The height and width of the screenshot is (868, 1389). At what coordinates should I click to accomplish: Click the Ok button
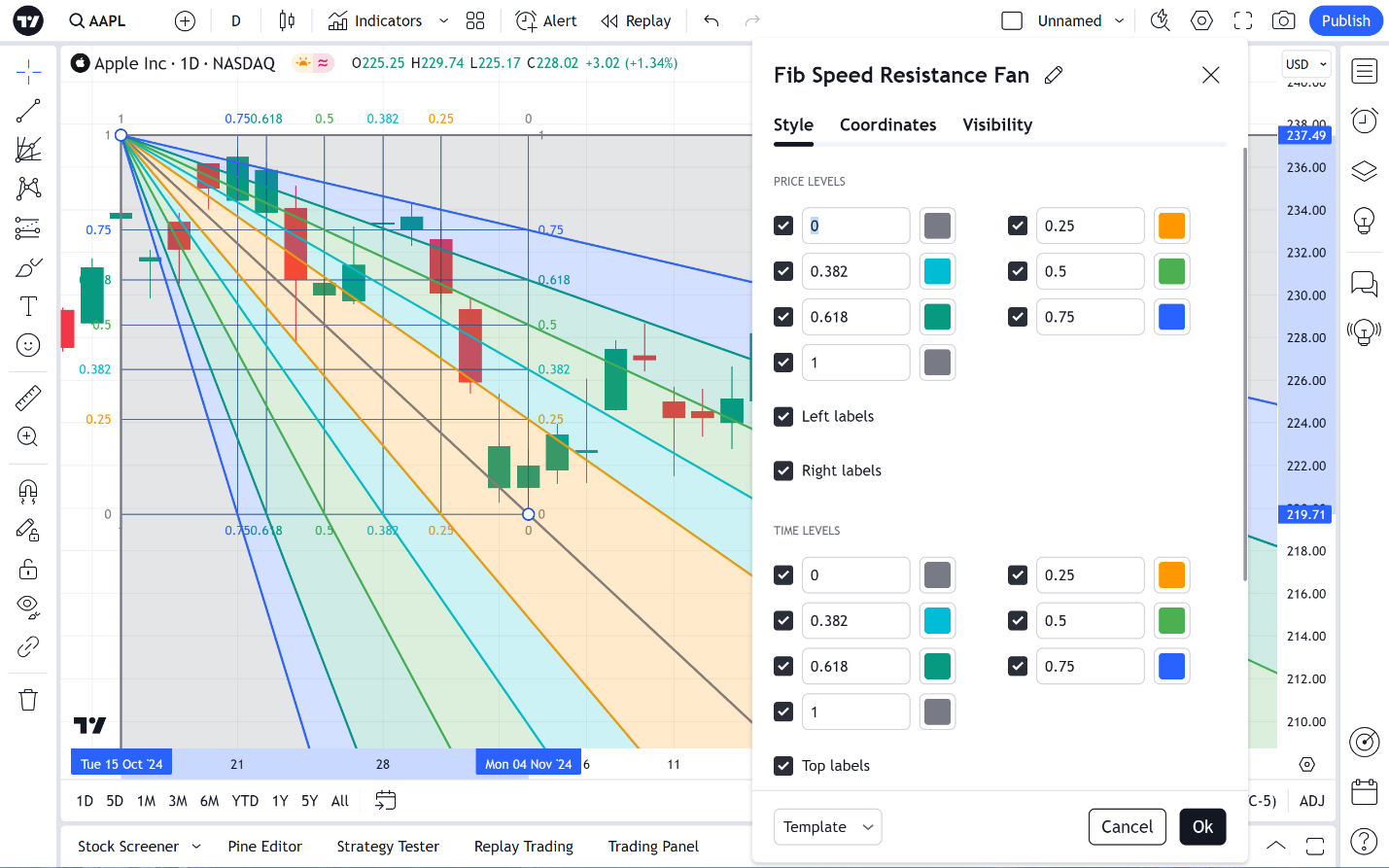click(1202, 827)
